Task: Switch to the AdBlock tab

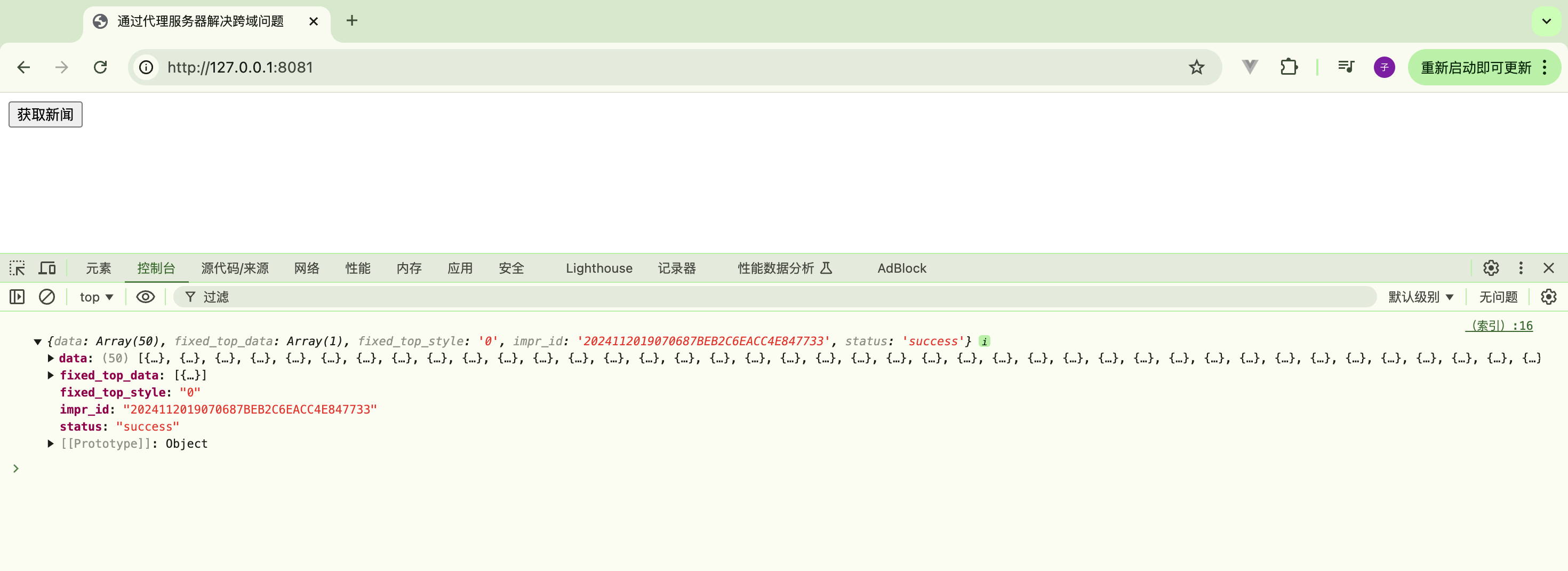Action: point(901,268)
